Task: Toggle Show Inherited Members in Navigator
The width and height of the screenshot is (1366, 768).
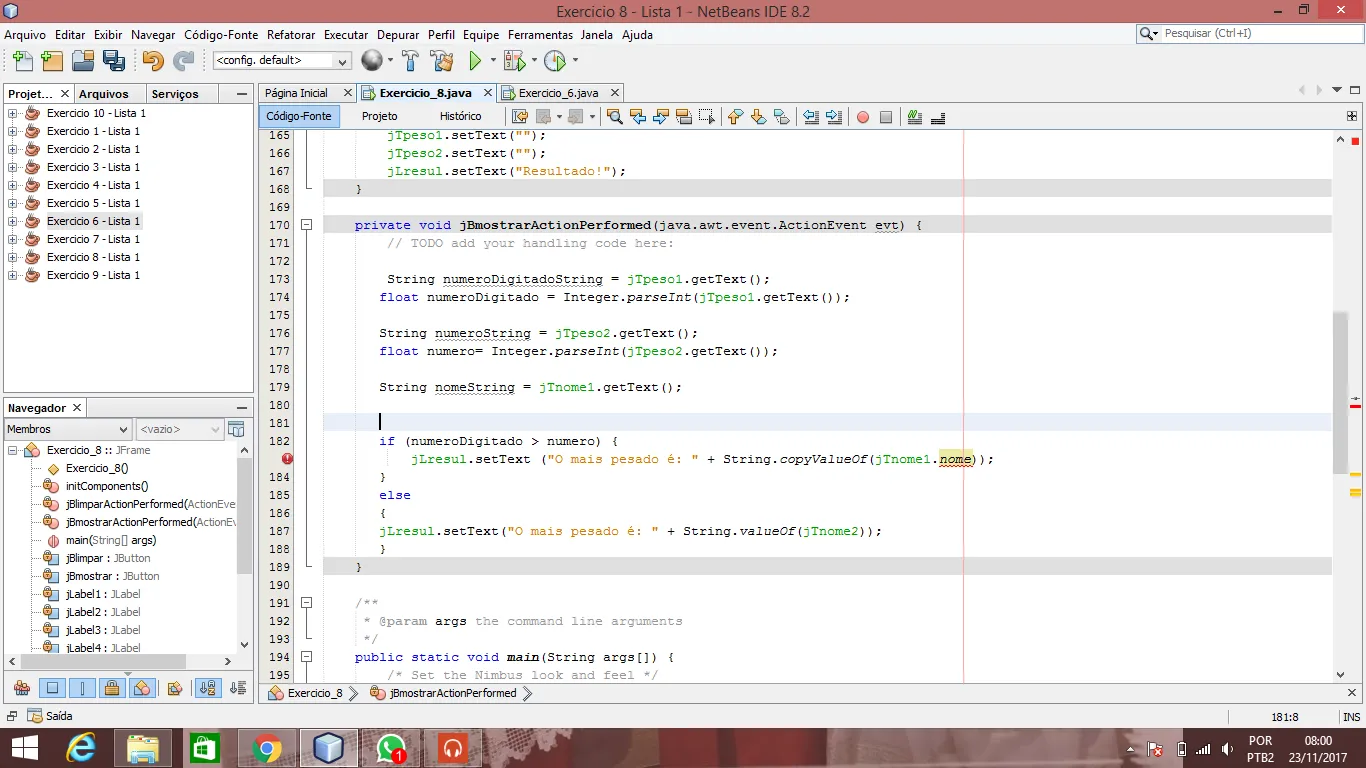Action: tap(22, 688)
